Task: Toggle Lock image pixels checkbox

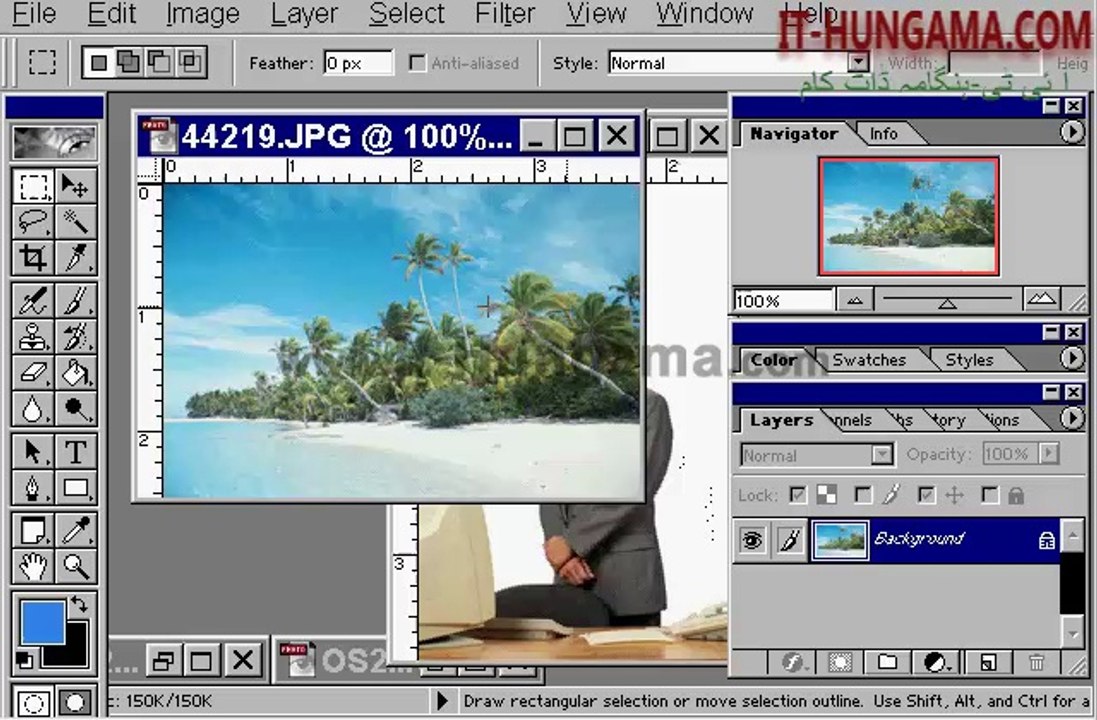Action: click(x=863, y=495)
